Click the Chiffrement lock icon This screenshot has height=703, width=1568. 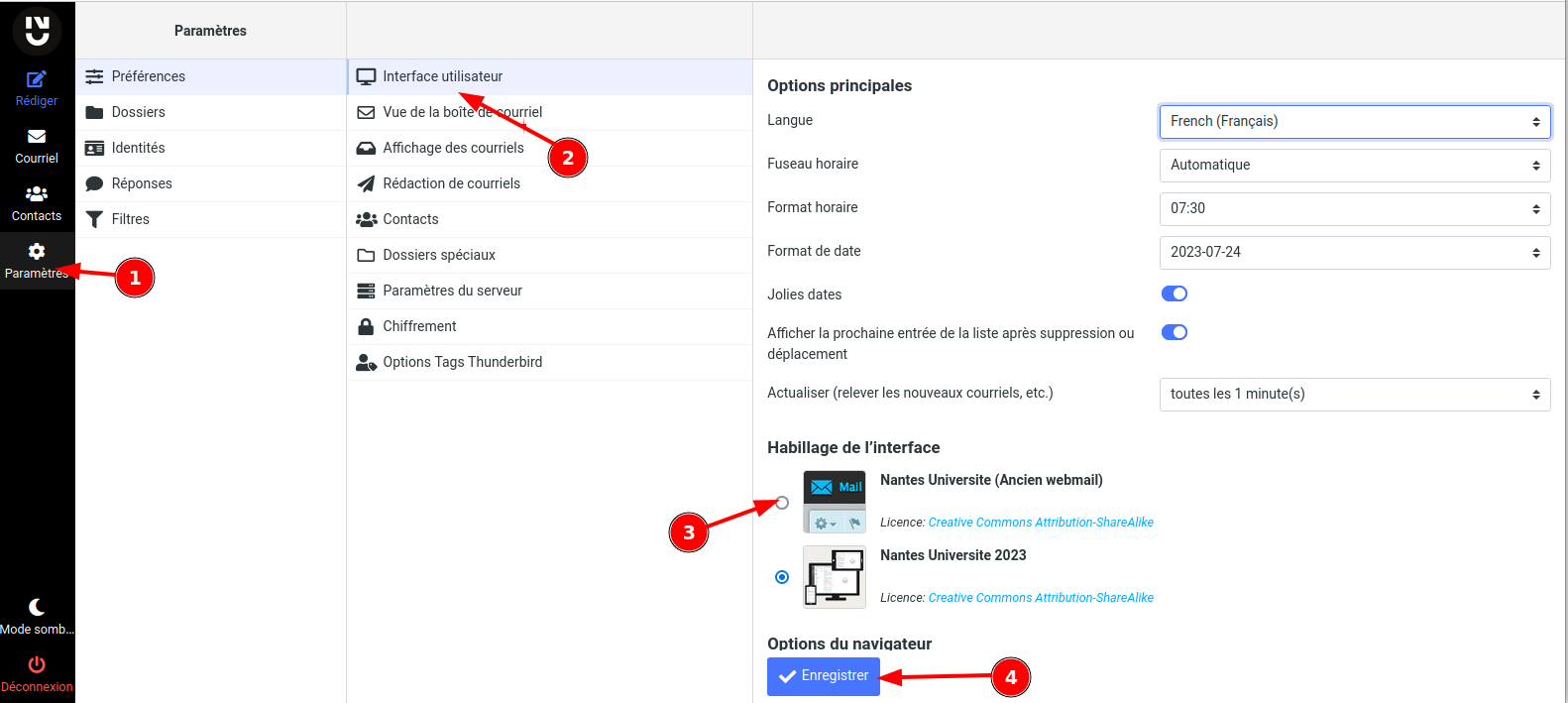pos(366,326)
